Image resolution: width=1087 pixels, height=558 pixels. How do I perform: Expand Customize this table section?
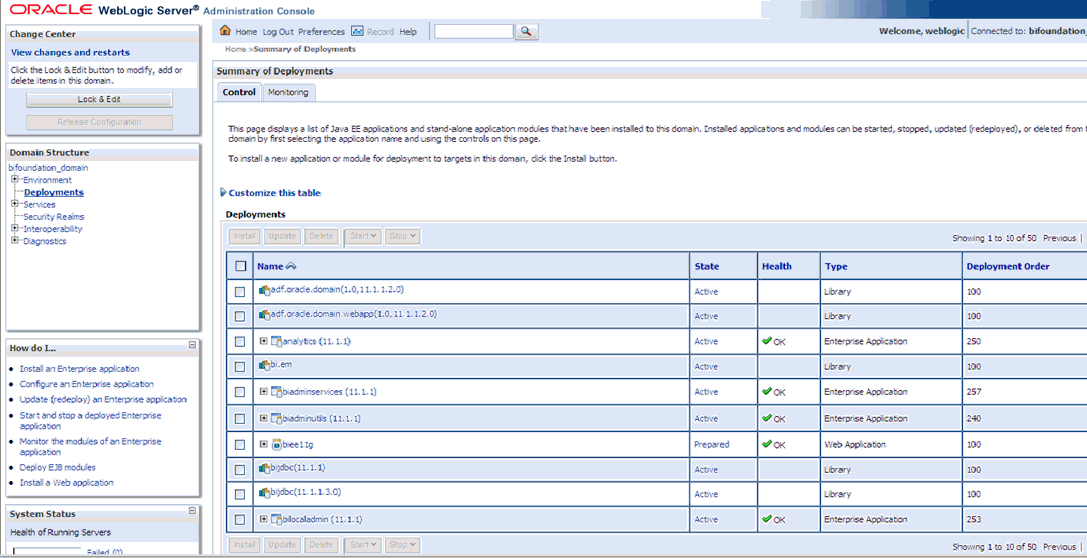point(223,193)
